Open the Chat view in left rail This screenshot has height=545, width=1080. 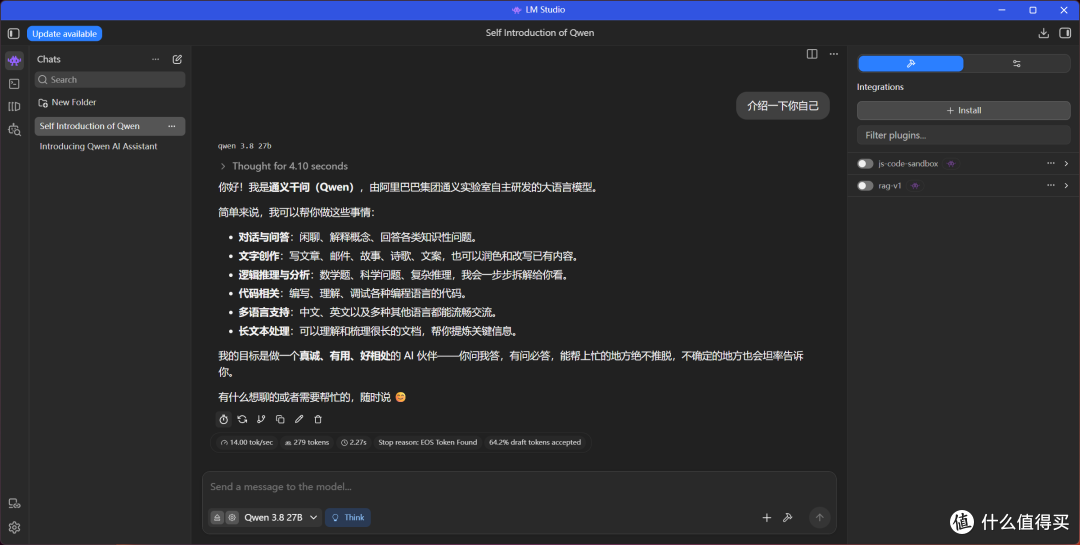pyautogui.click(x=14, y=61)
